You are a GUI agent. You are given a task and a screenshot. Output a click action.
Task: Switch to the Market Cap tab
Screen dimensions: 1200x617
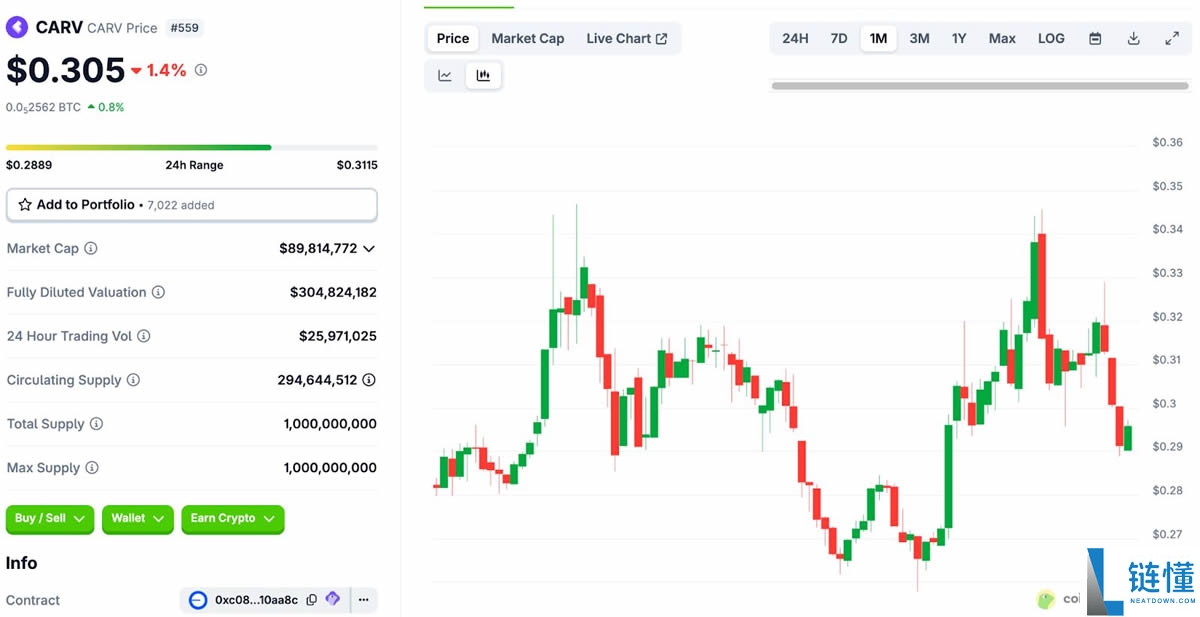(527, 38)
